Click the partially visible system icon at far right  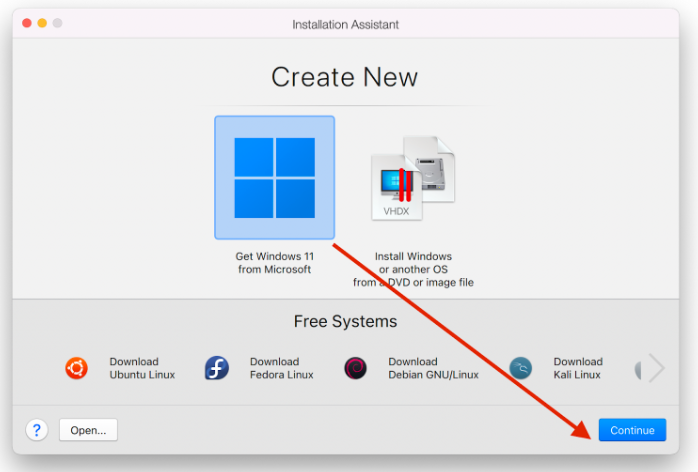pyautogui.click(x=637, y=369)
